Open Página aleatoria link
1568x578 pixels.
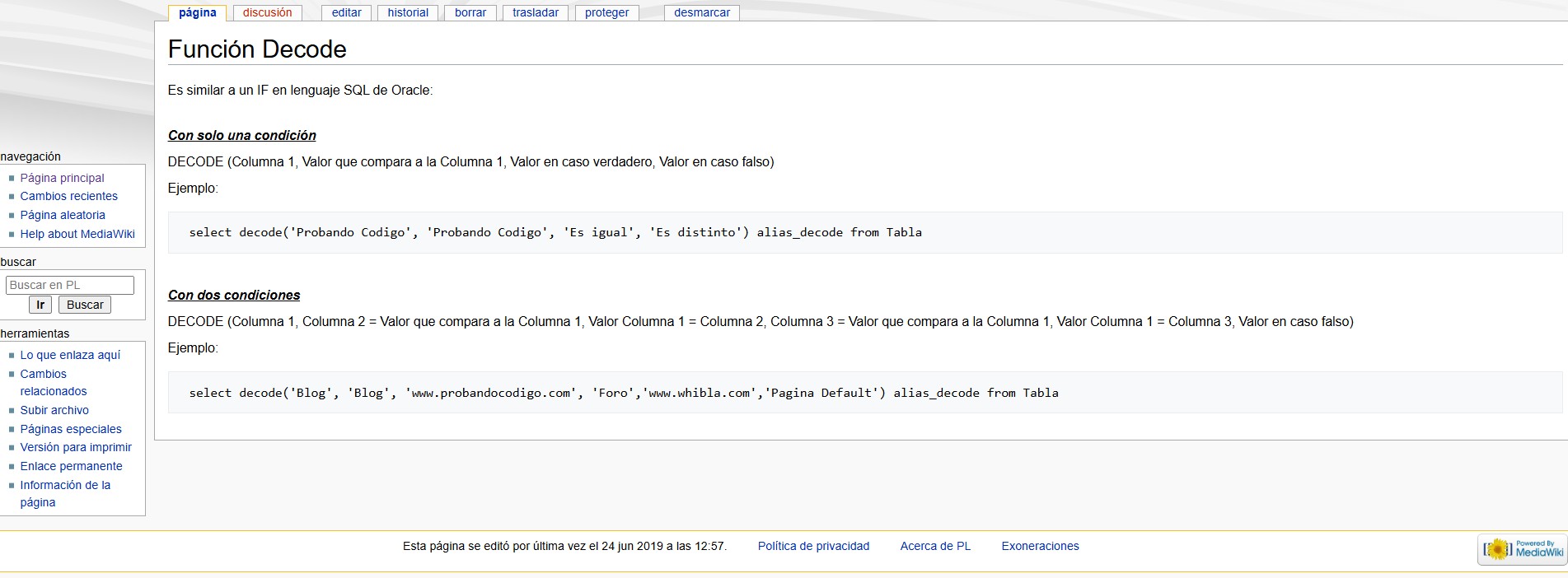tap(63, 215)
